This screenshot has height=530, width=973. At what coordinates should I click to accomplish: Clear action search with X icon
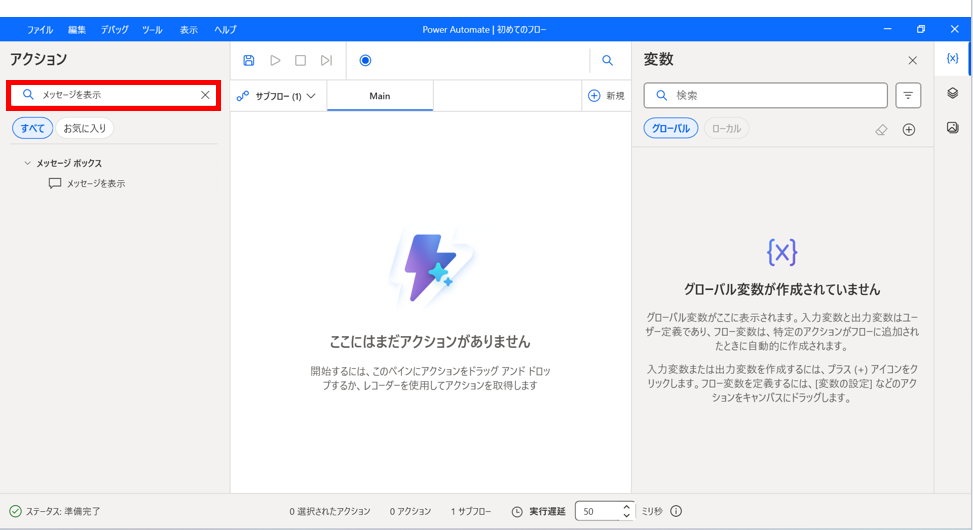coord(205,95)
